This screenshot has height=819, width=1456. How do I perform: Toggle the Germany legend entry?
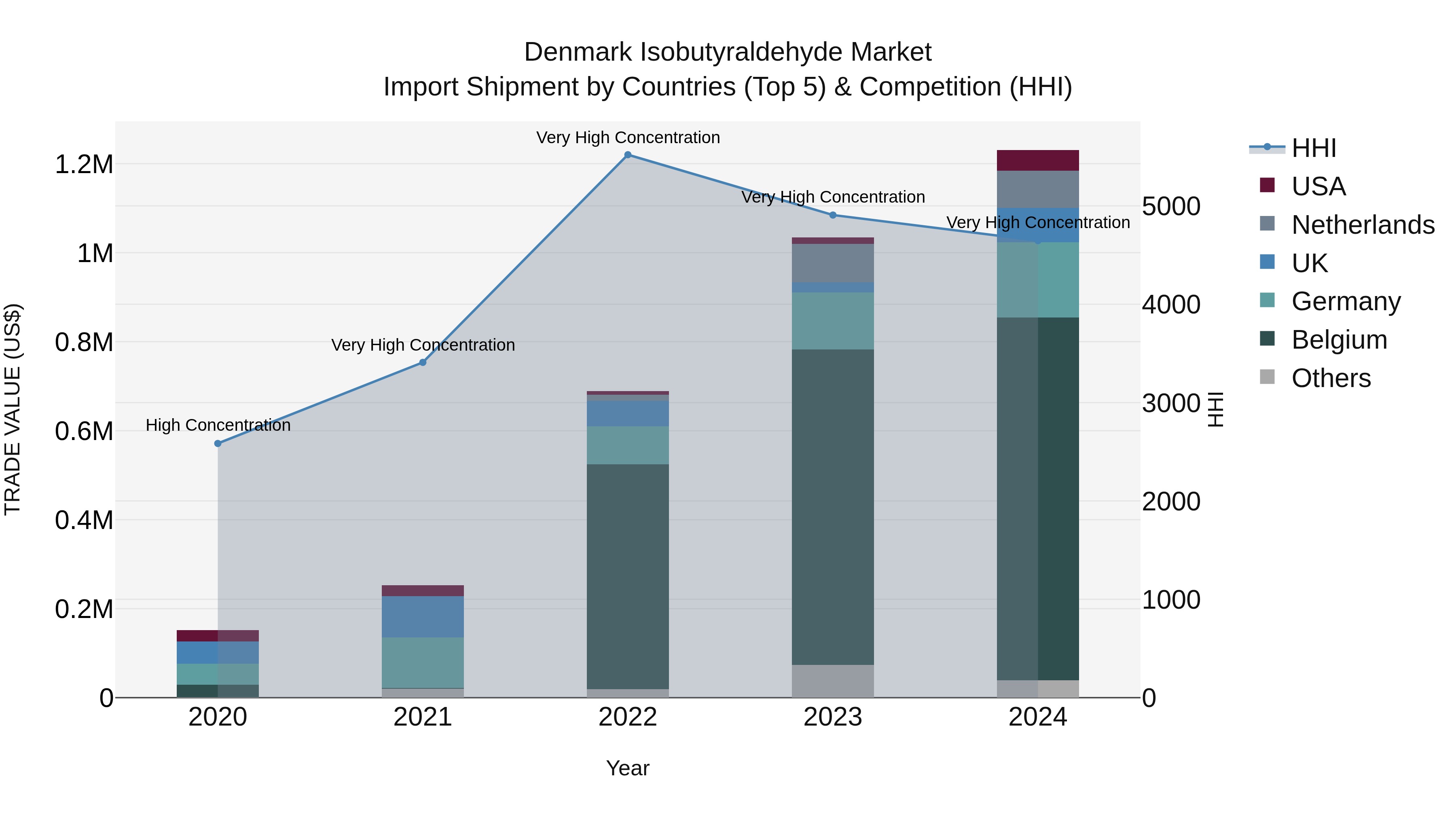(1331, 301)
